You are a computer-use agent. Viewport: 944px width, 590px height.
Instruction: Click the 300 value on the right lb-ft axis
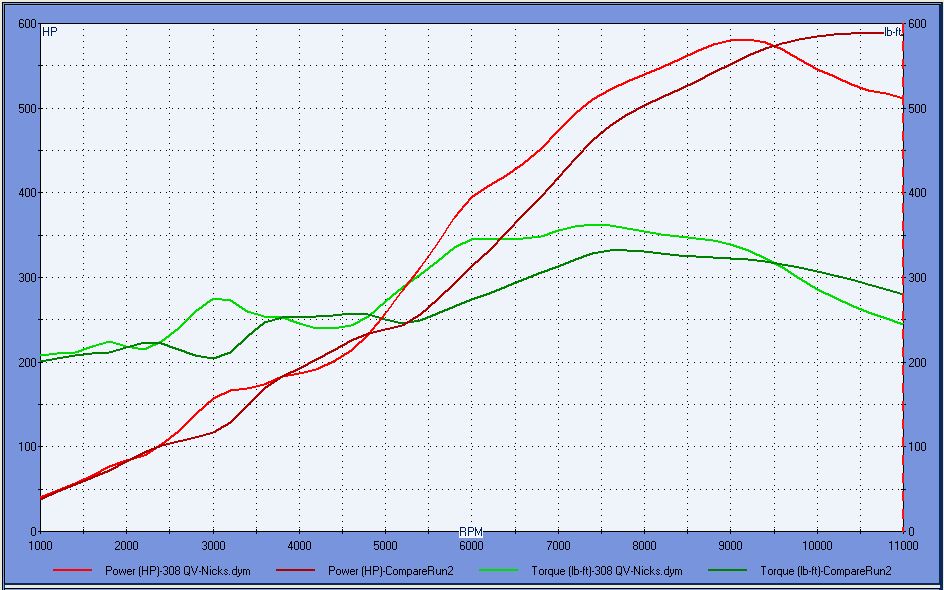tap(917, 278)
